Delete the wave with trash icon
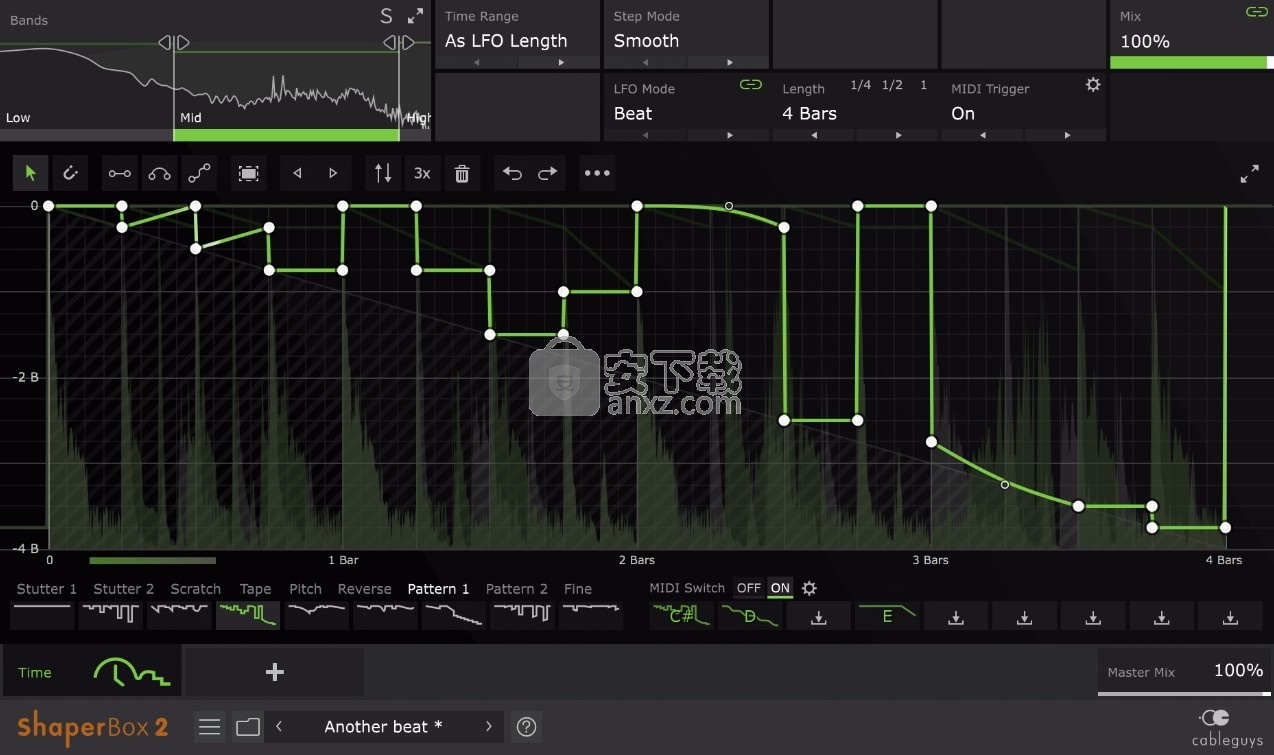The height and width of the screenshot is (755, 1274). pyautogui.click(x=462, y=173)
